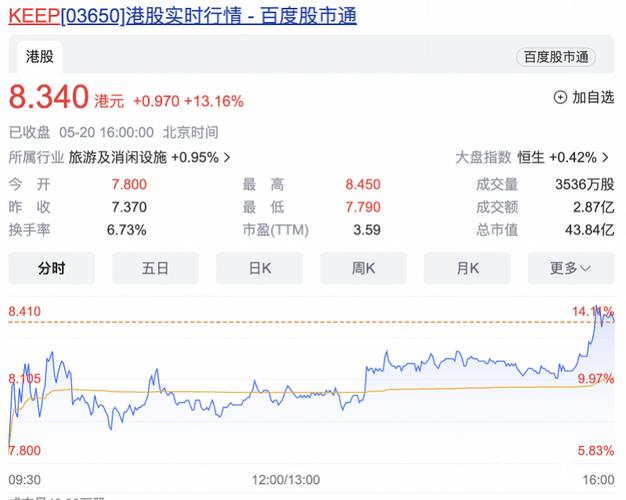Click the current price 8.340
The image size is (626, 500).
pos(48,97)
